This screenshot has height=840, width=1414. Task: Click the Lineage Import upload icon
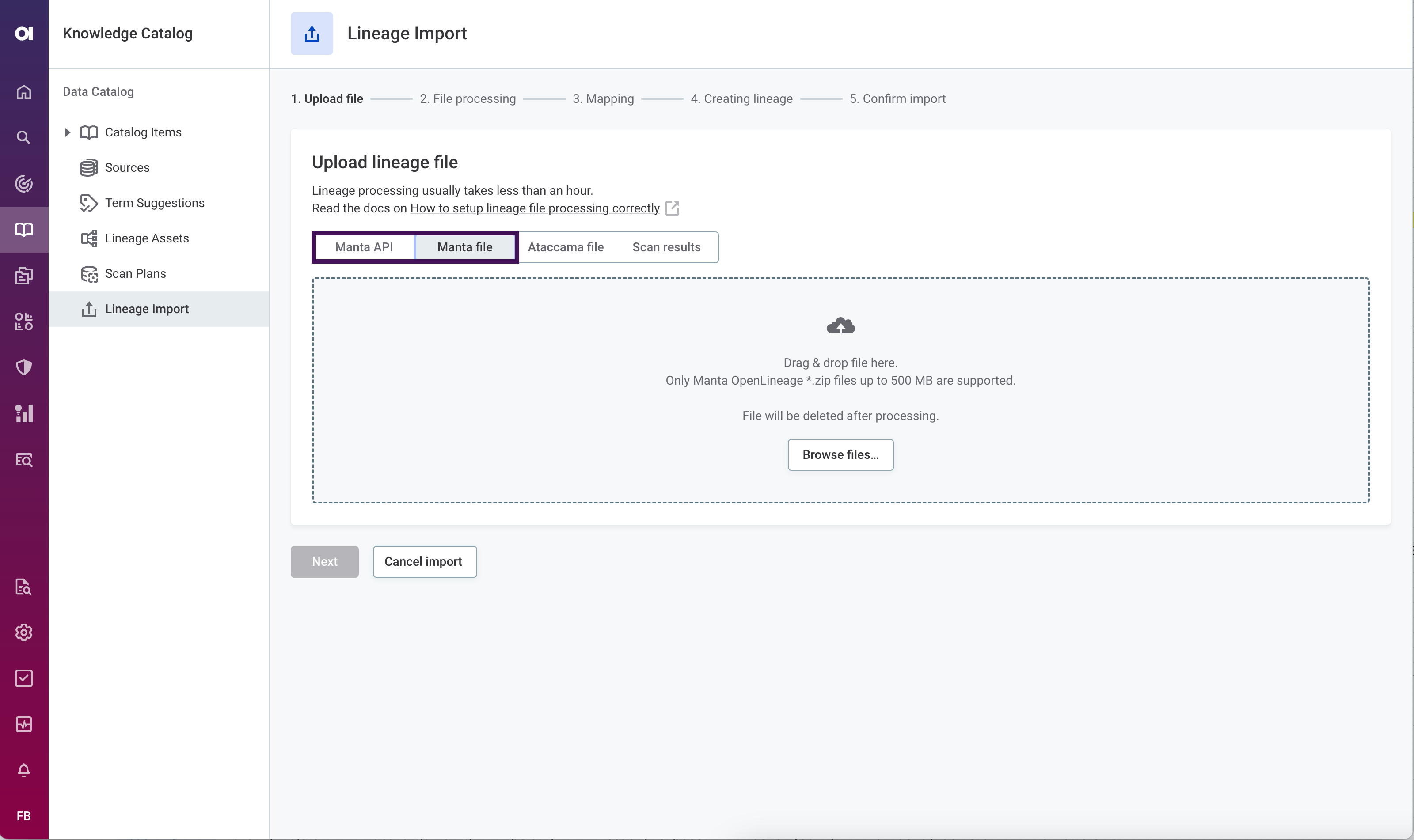312,33
